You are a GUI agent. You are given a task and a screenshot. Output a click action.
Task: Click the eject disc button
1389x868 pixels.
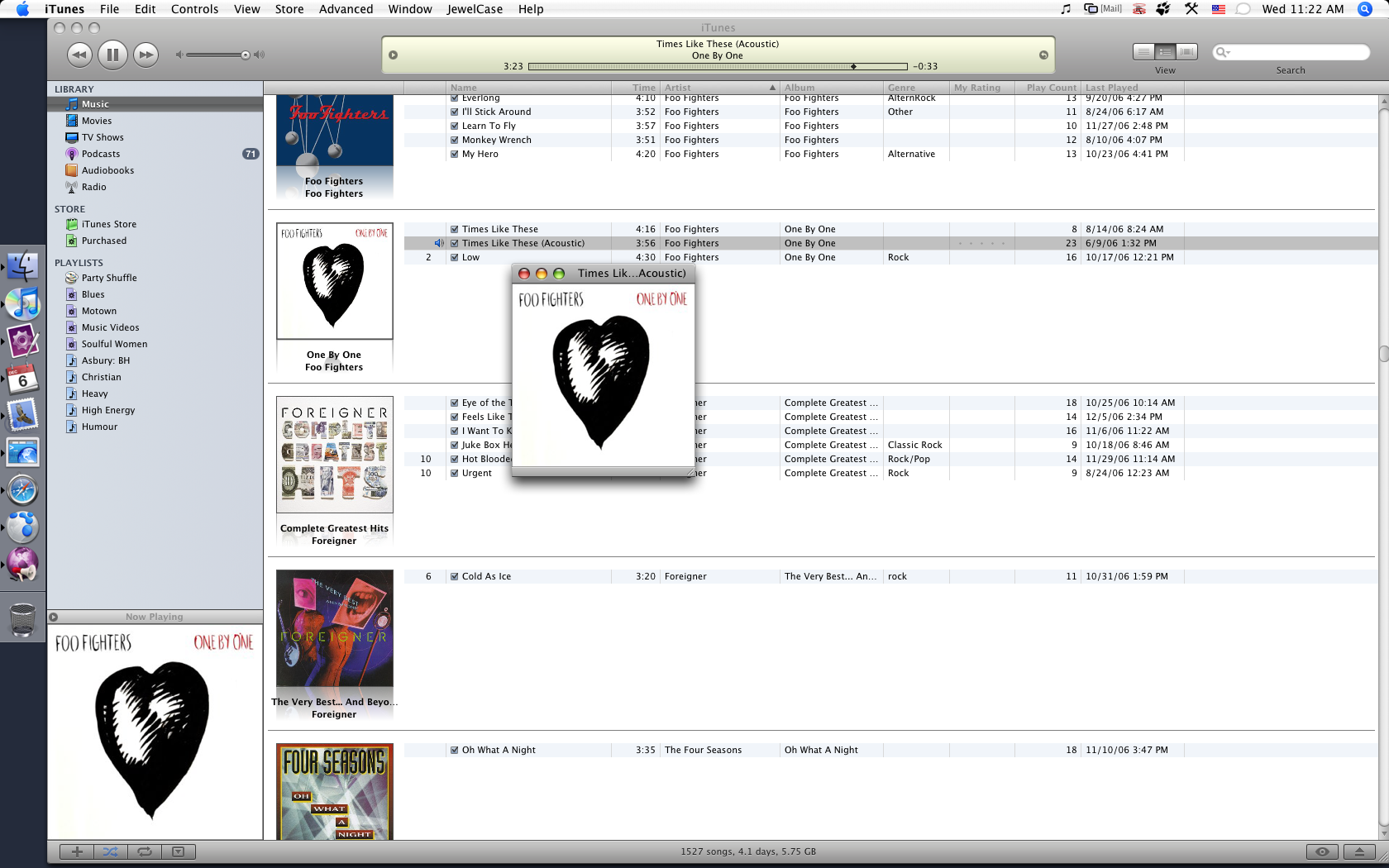coord(1359,851)
